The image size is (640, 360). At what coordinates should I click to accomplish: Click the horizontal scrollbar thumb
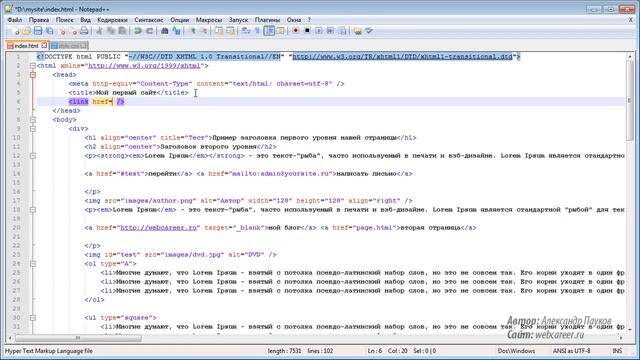(x=78, y=338)
